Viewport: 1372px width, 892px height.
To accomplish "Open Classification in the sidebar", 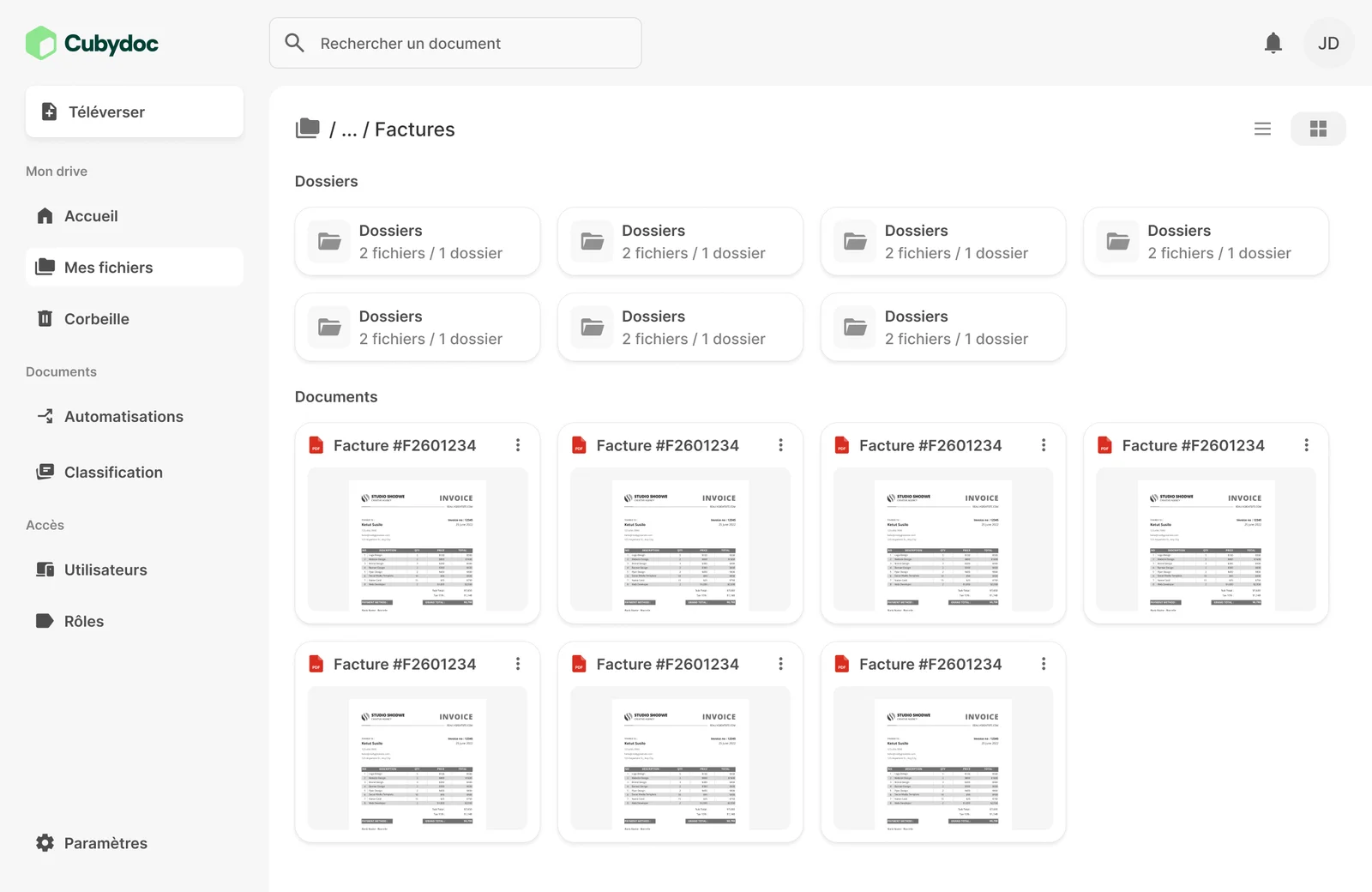I will coord(135,473).
